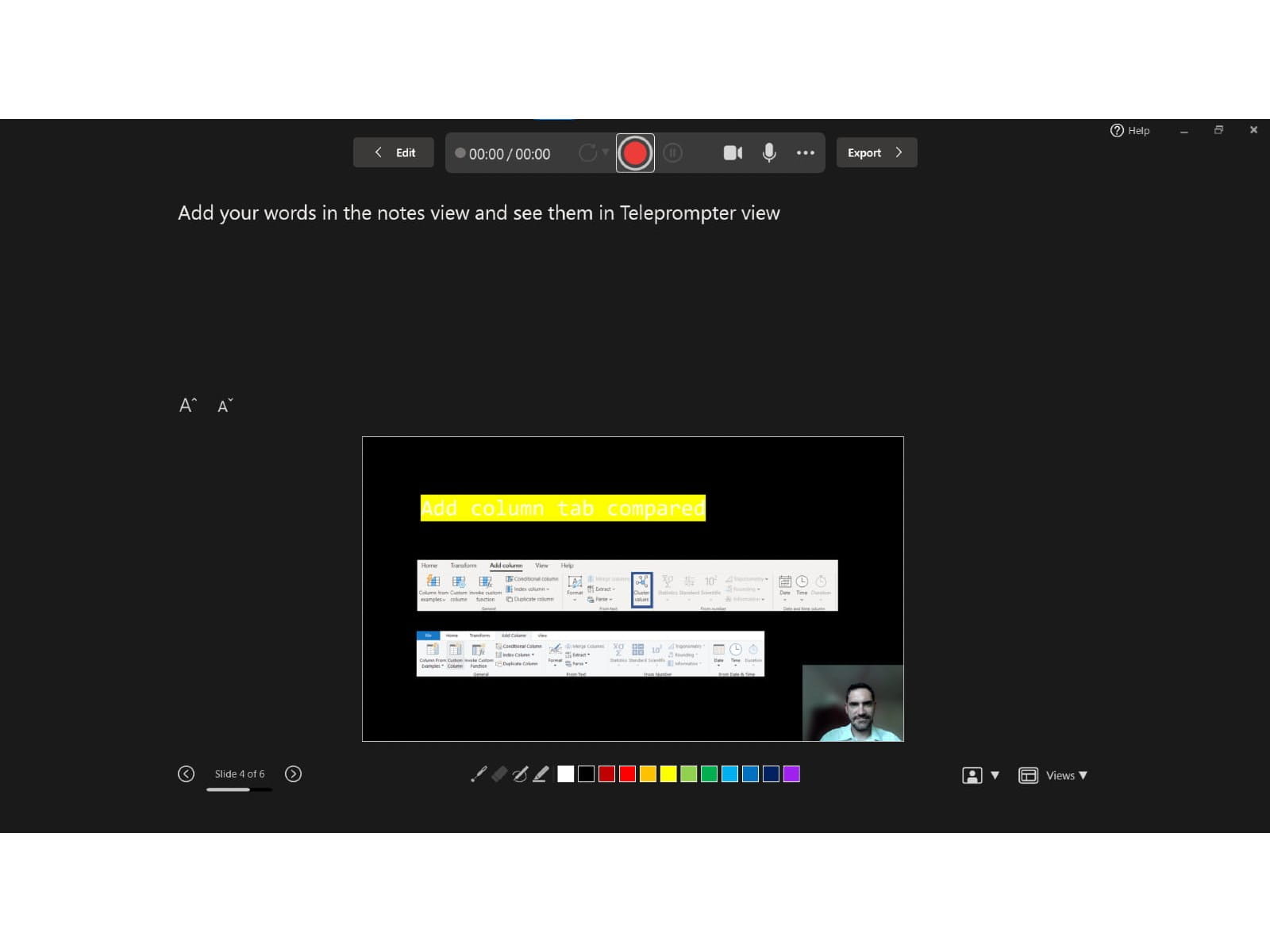Click the Edit back button

(x=394, y=153)
